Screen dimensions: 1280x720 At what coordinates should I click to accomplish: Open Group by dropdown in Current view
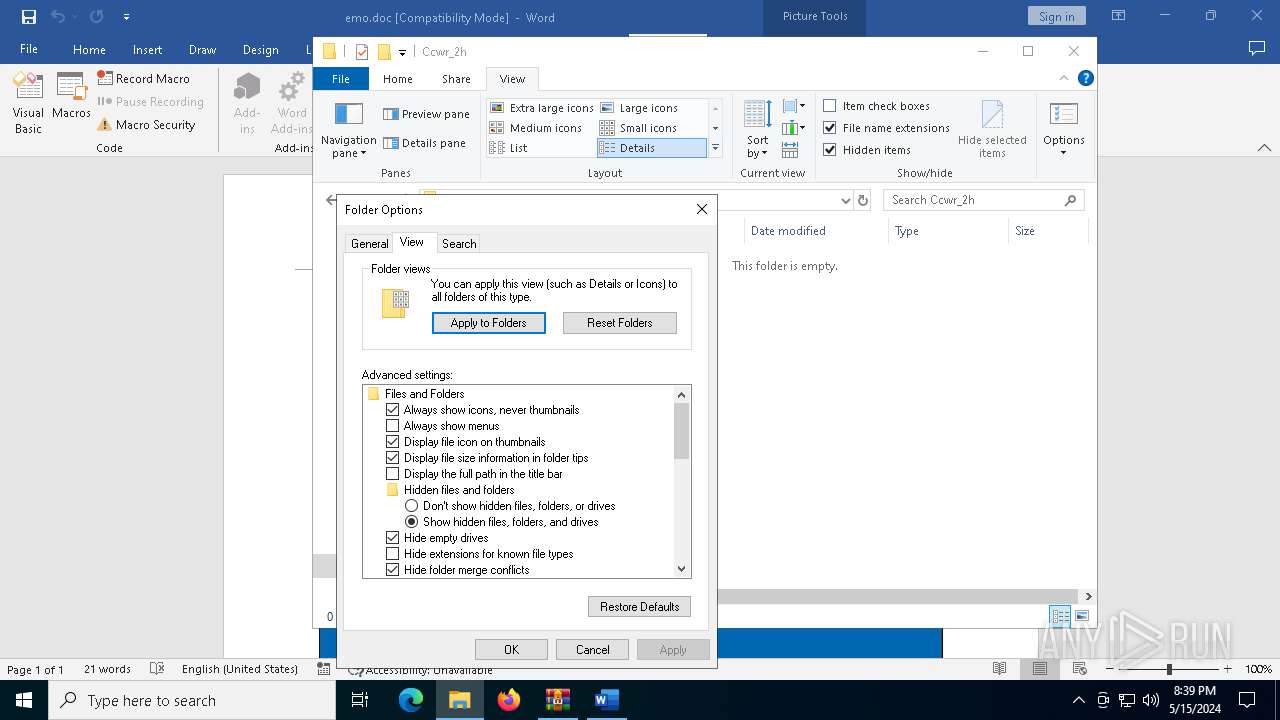(795, 106)
